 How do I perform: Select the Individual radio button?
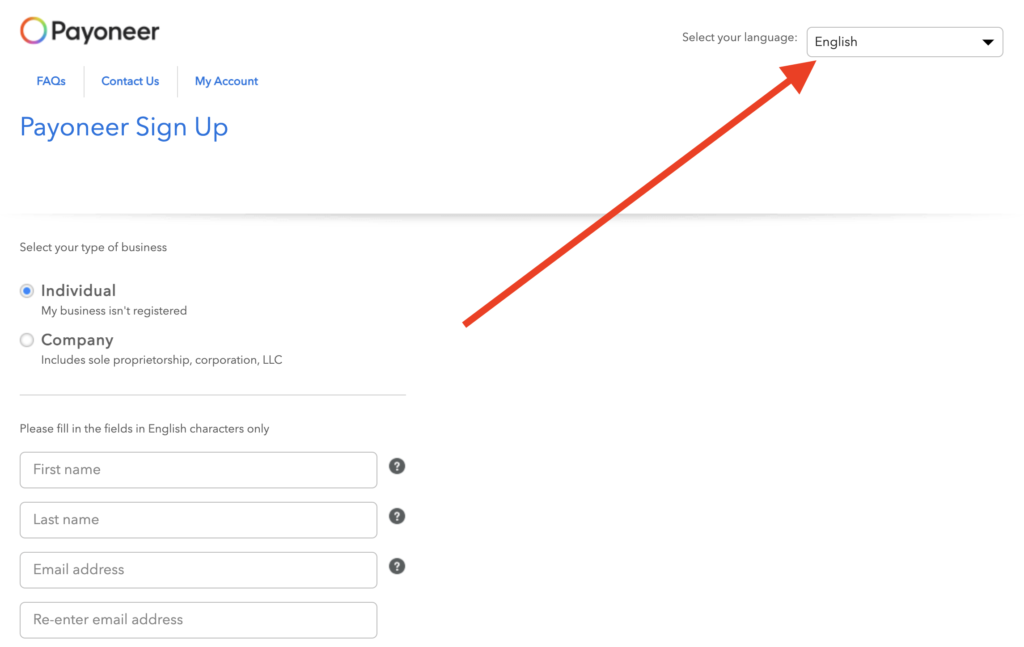[27, 291]
